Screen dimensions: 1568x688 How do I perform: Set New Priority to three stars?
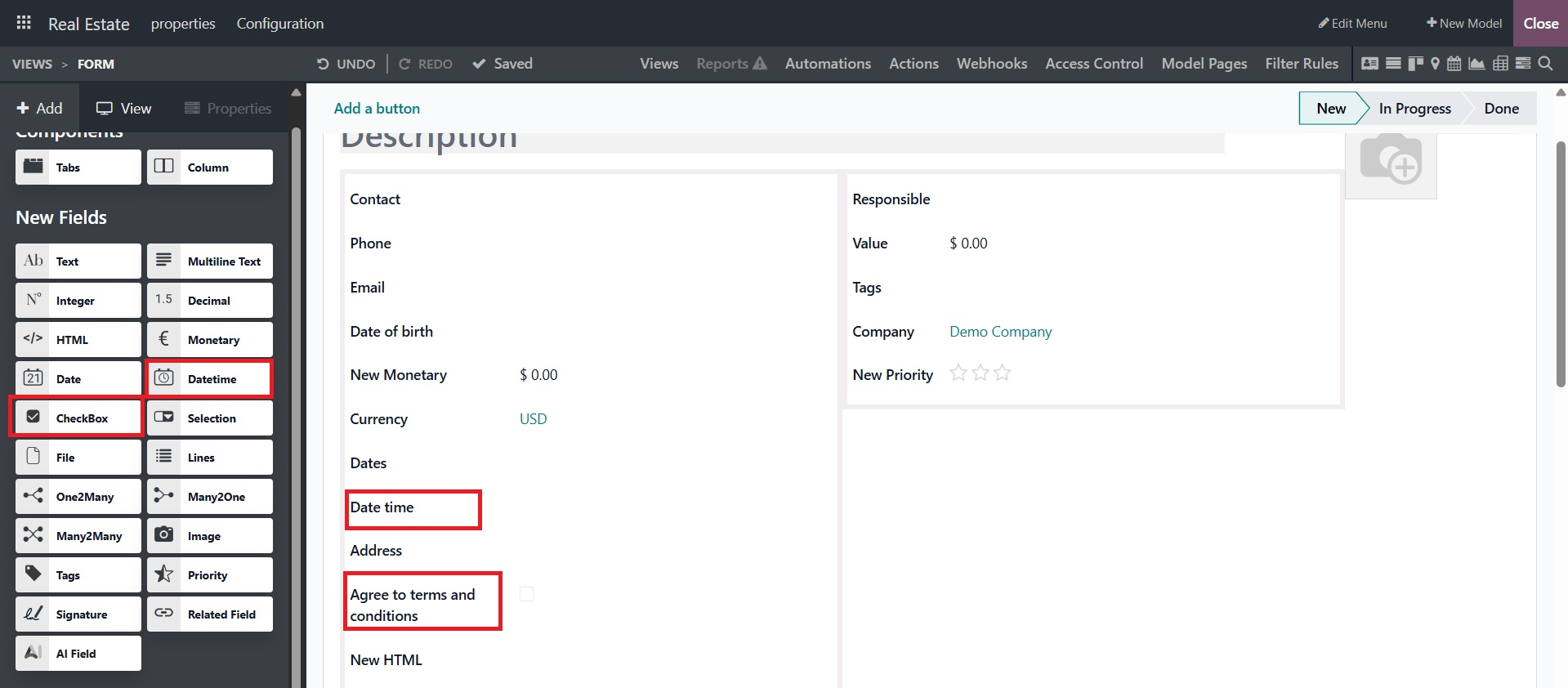pos(1003,374)
